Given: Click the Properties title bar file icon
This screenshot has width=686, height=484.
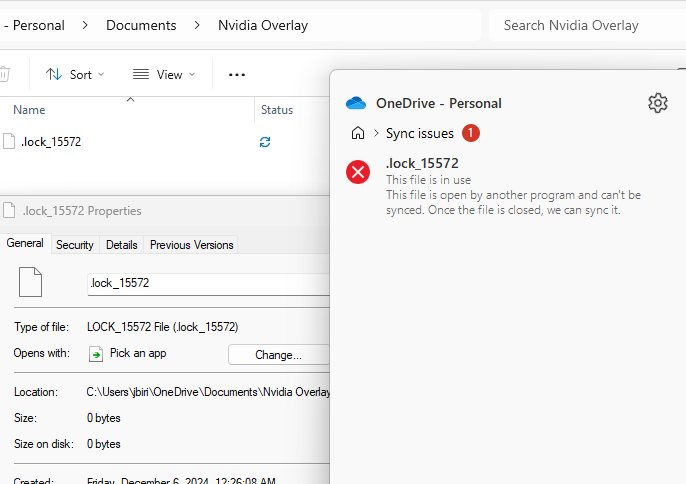Looking at the screenshot, I should tap(9, 210).
